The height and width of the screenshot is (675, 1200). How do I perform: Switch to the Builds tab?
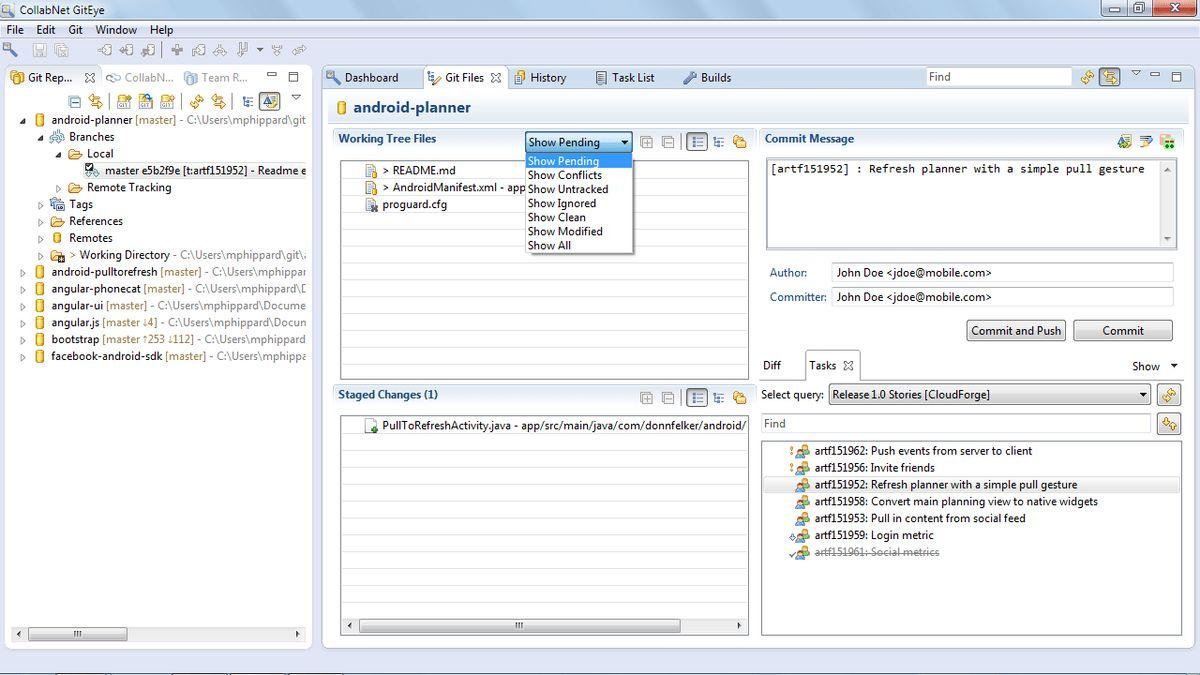(707, 77)
